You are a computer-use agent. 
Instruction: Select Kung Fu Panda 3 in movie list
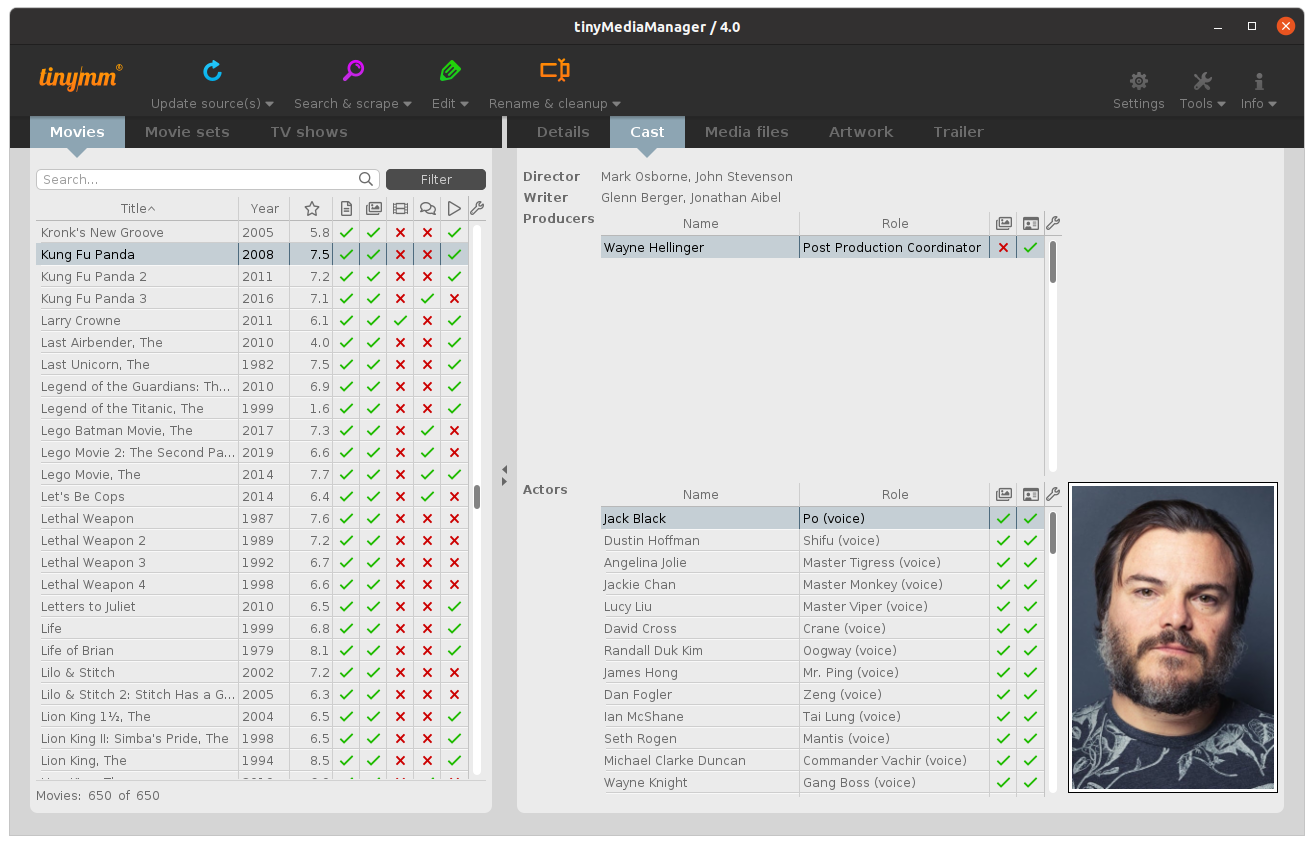94,298
